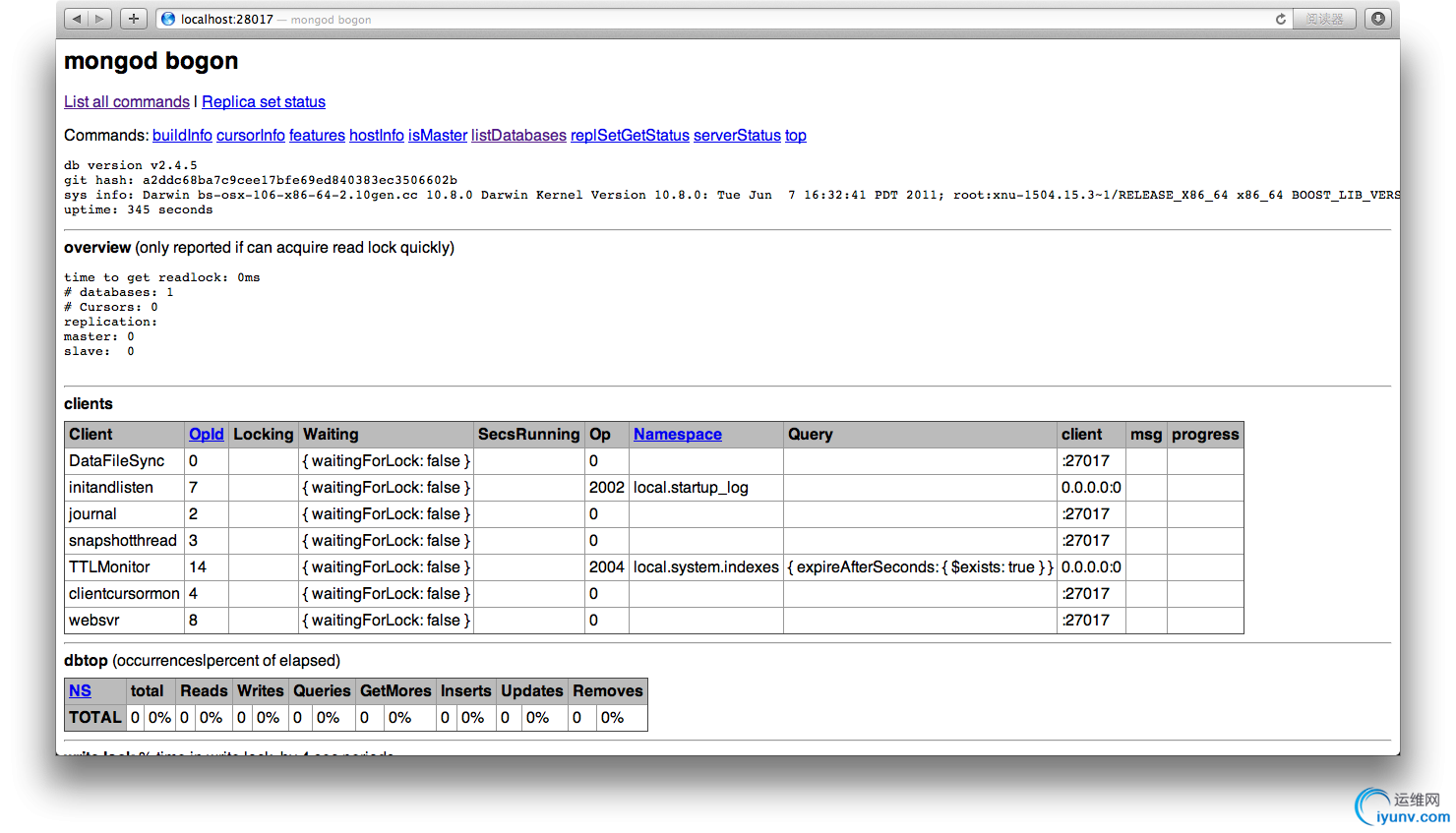This screenshot has height=833, width=1456.
Task: Click the Removes column header in dbtop
Action: tap(608, 690)
